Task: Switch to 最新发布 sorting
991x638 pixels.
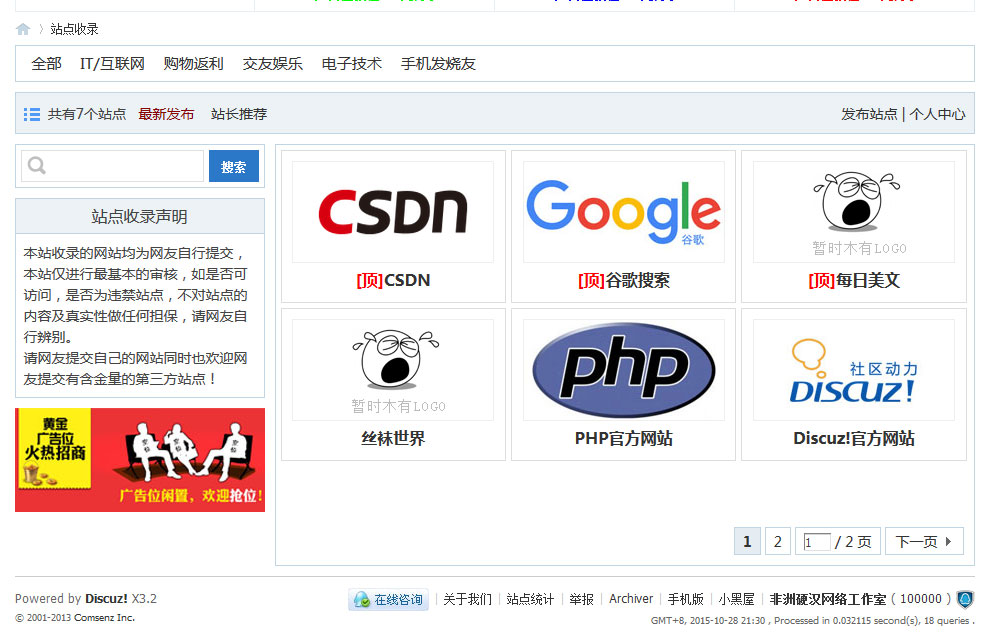Action: pos(166,114)
